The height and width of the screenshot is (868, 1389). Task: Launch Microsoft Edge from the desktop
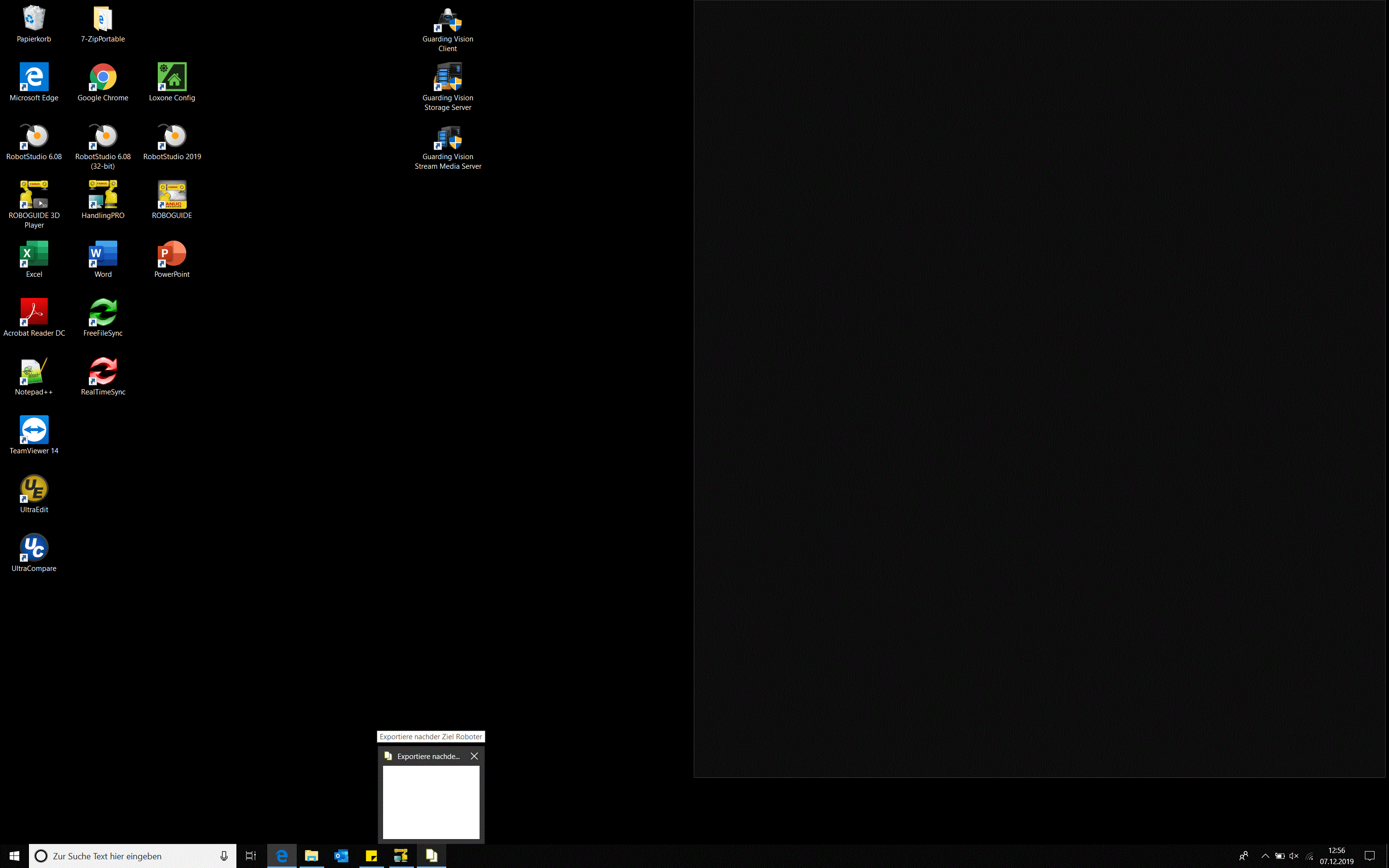[x=34, y=82]
